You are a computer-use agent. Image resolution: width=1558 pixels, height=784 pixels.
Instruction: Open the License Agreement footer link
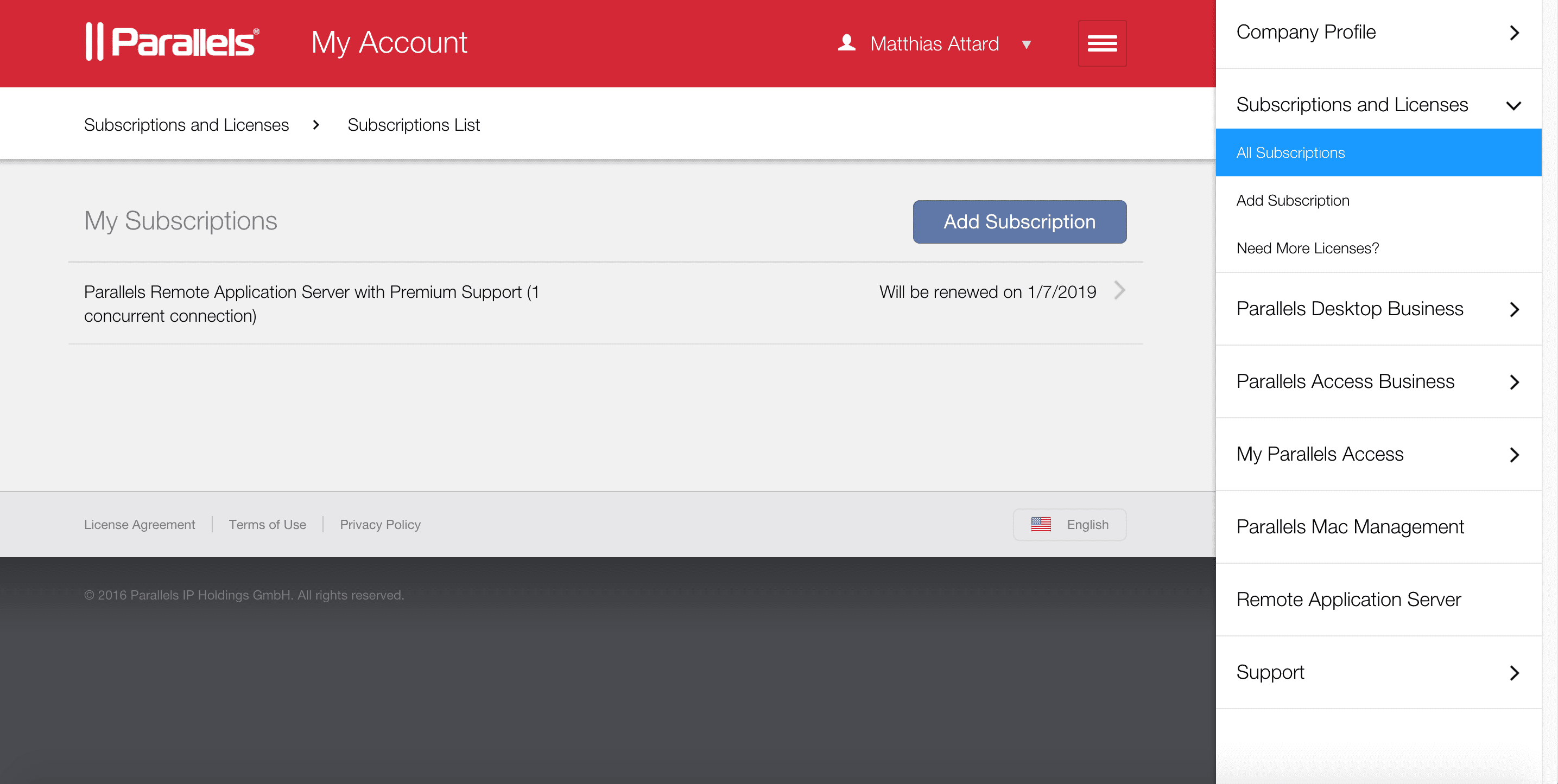click(140, 525)
